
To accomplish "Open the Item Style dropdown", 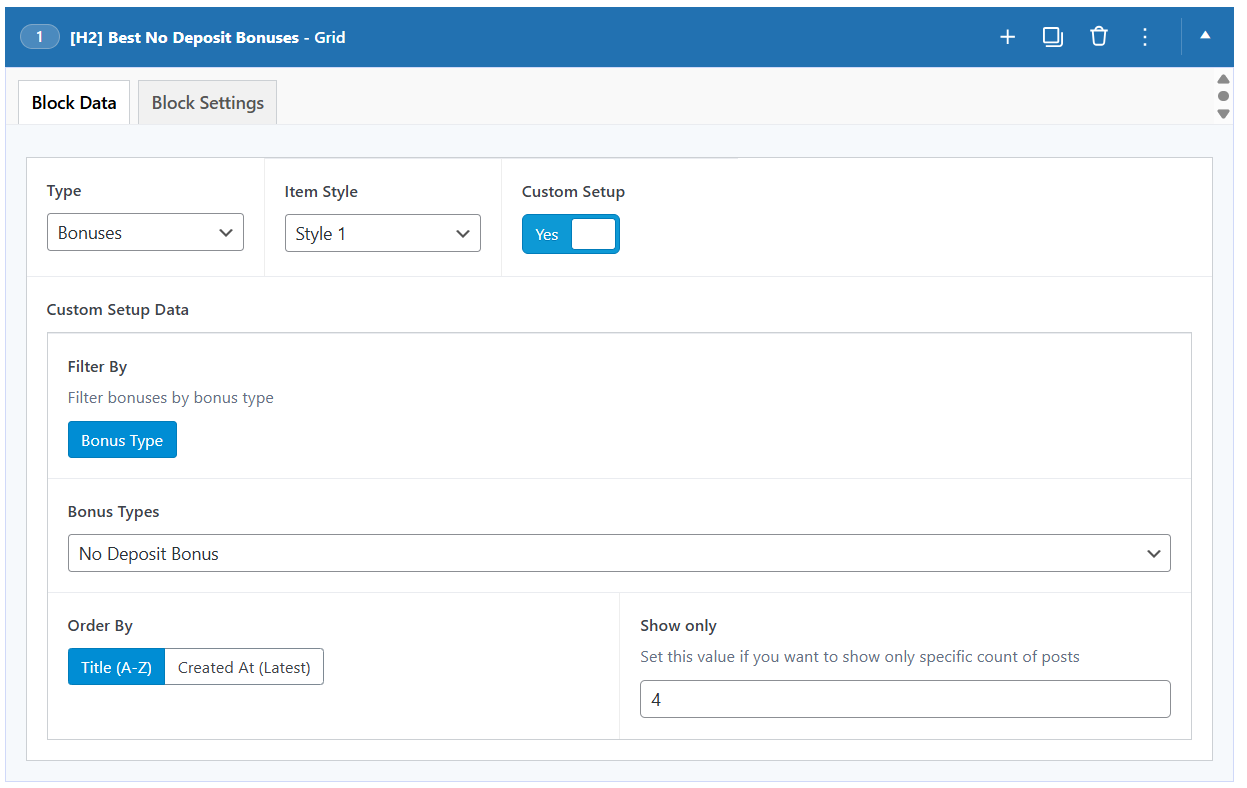I will click(382, 232).
